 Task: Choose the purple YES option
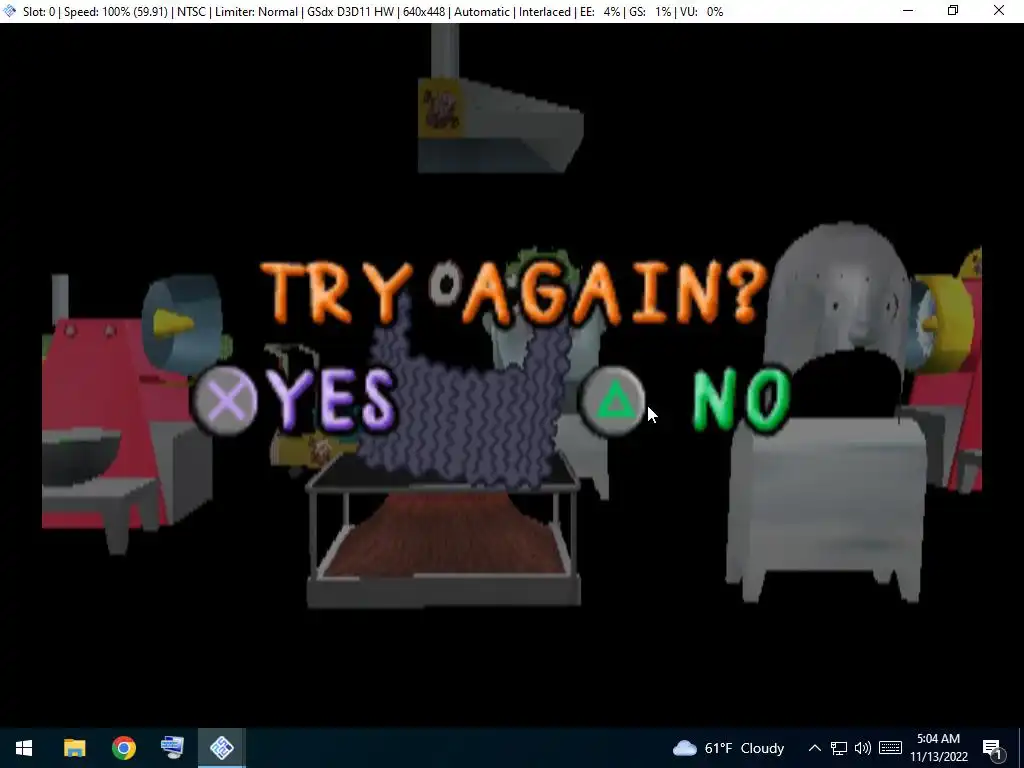332,400
